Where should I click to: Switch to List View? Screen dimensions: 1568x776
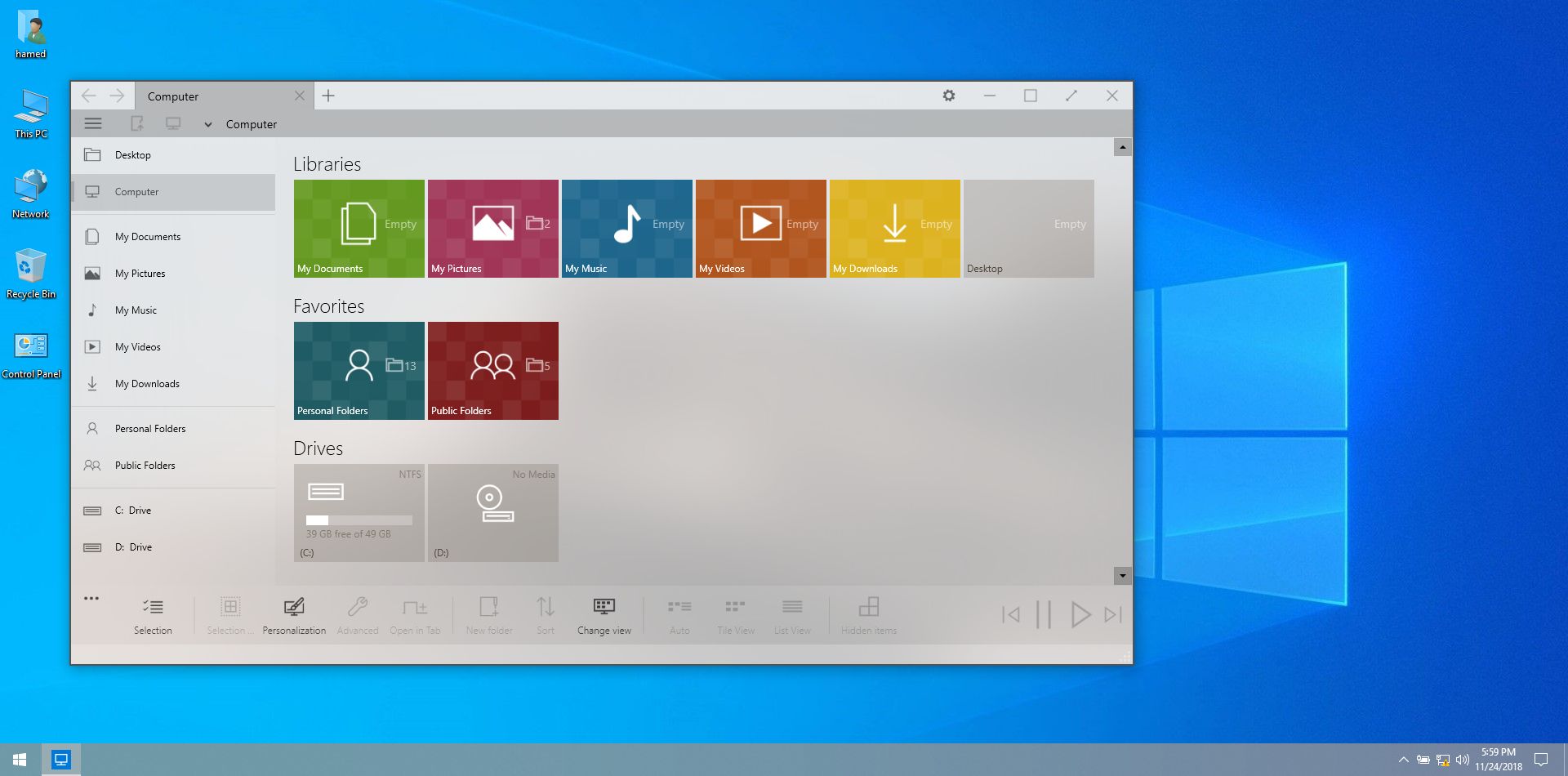point(791,613)
